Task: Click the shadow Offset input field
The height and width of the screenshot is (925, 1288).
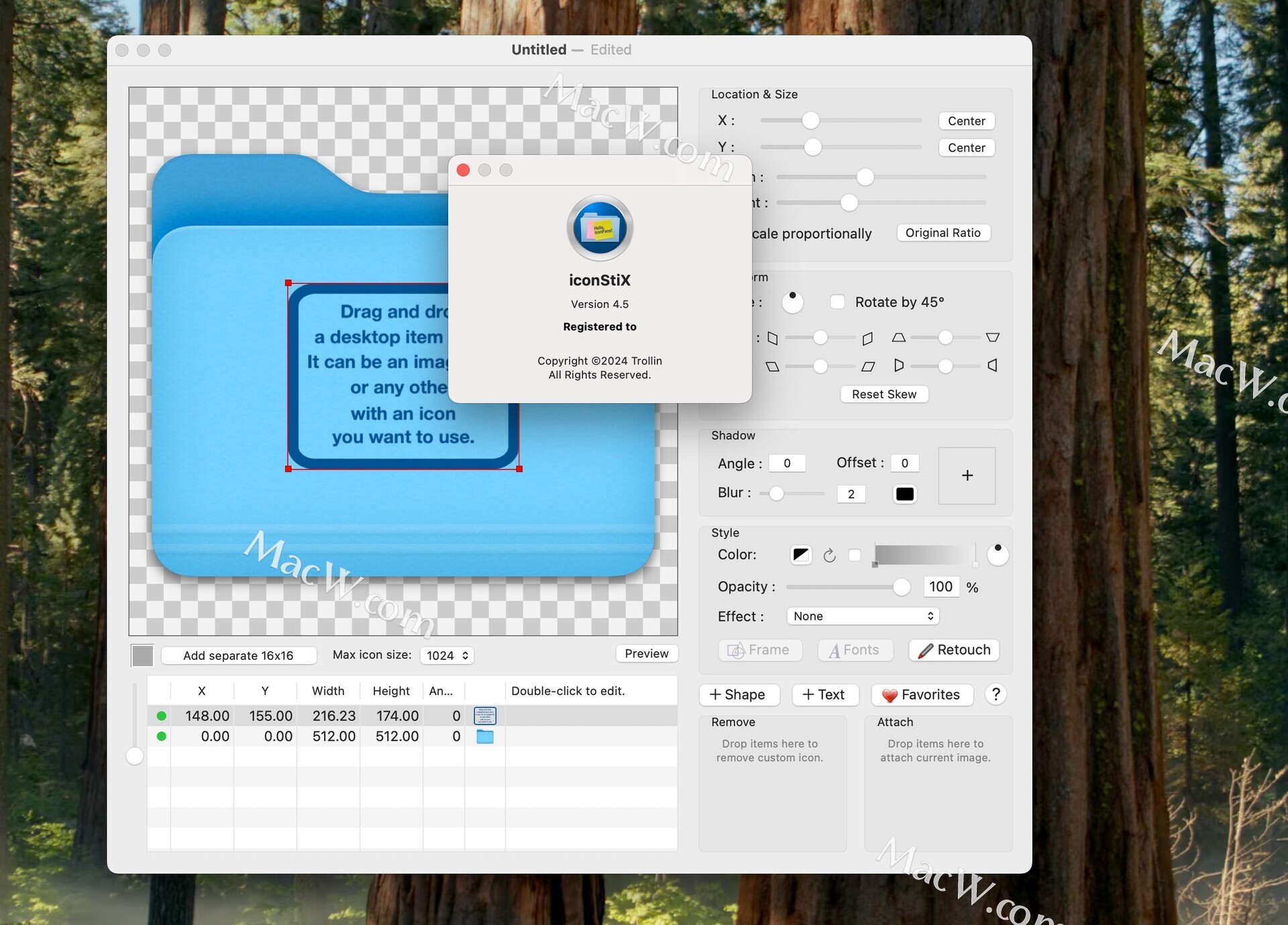Action: point(905,464)
